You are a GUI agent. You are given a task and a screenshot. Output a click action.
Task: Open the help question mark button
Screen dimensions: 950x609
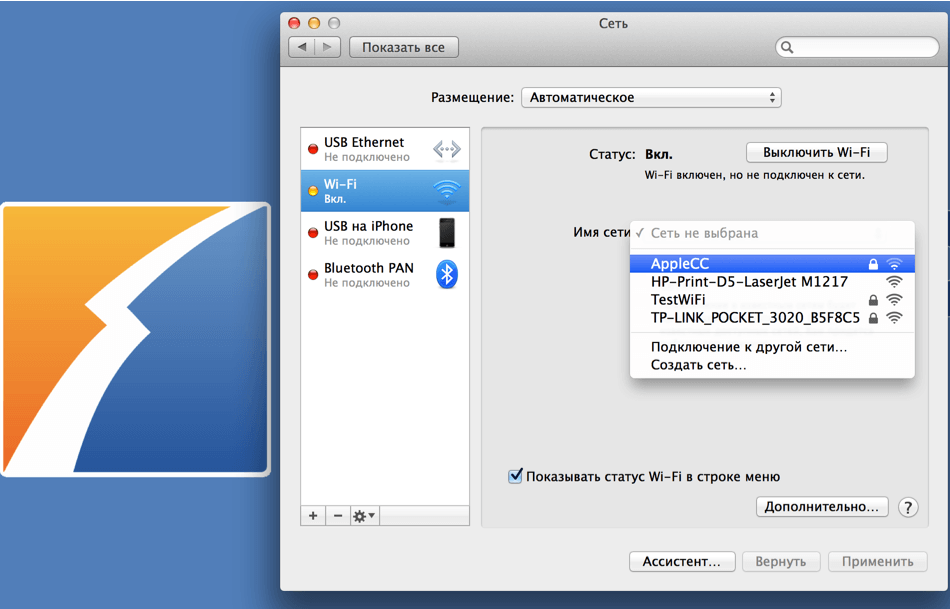tap(908, 507)
